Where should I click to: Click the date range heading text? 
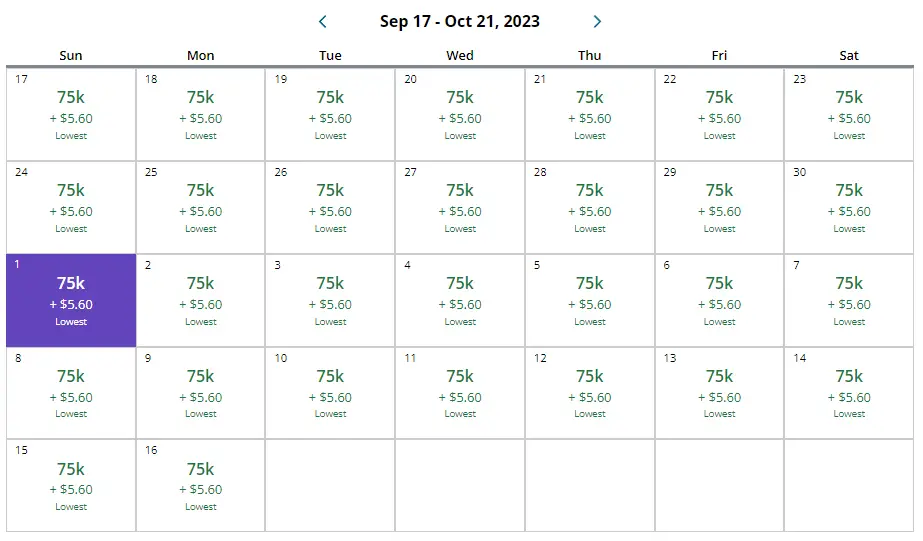(460, 21)
